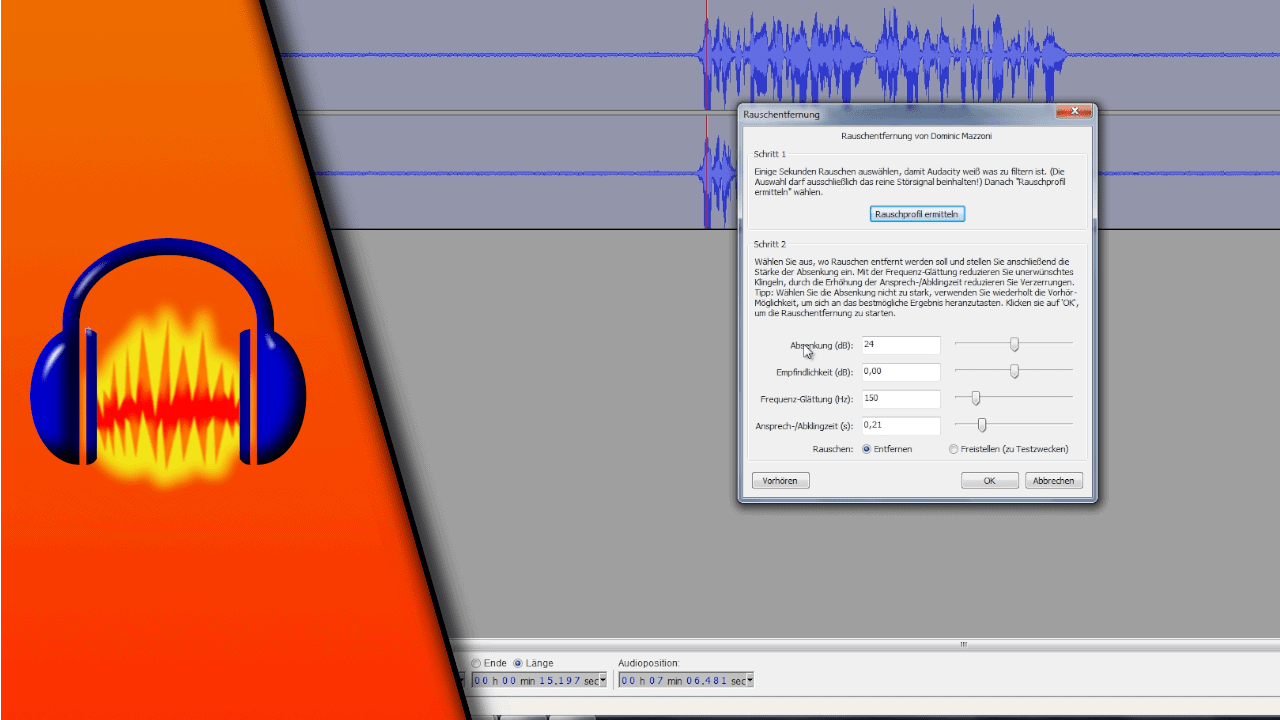Click the Frequenz-Glättung (Hz) slider handle
The image size is (1280, 720).
976,398
